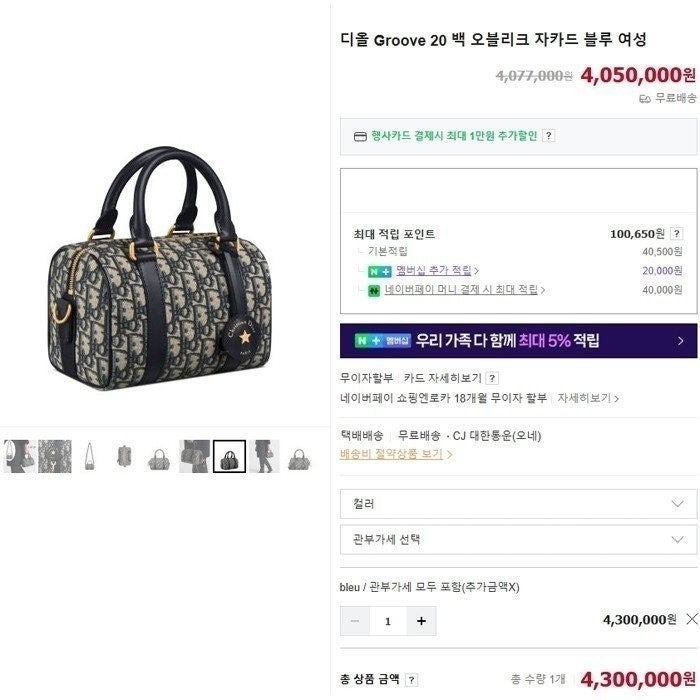This screenshot has height=700, width=700.
Task: Decrease quantity with the minus button
Action: point(355,621)
